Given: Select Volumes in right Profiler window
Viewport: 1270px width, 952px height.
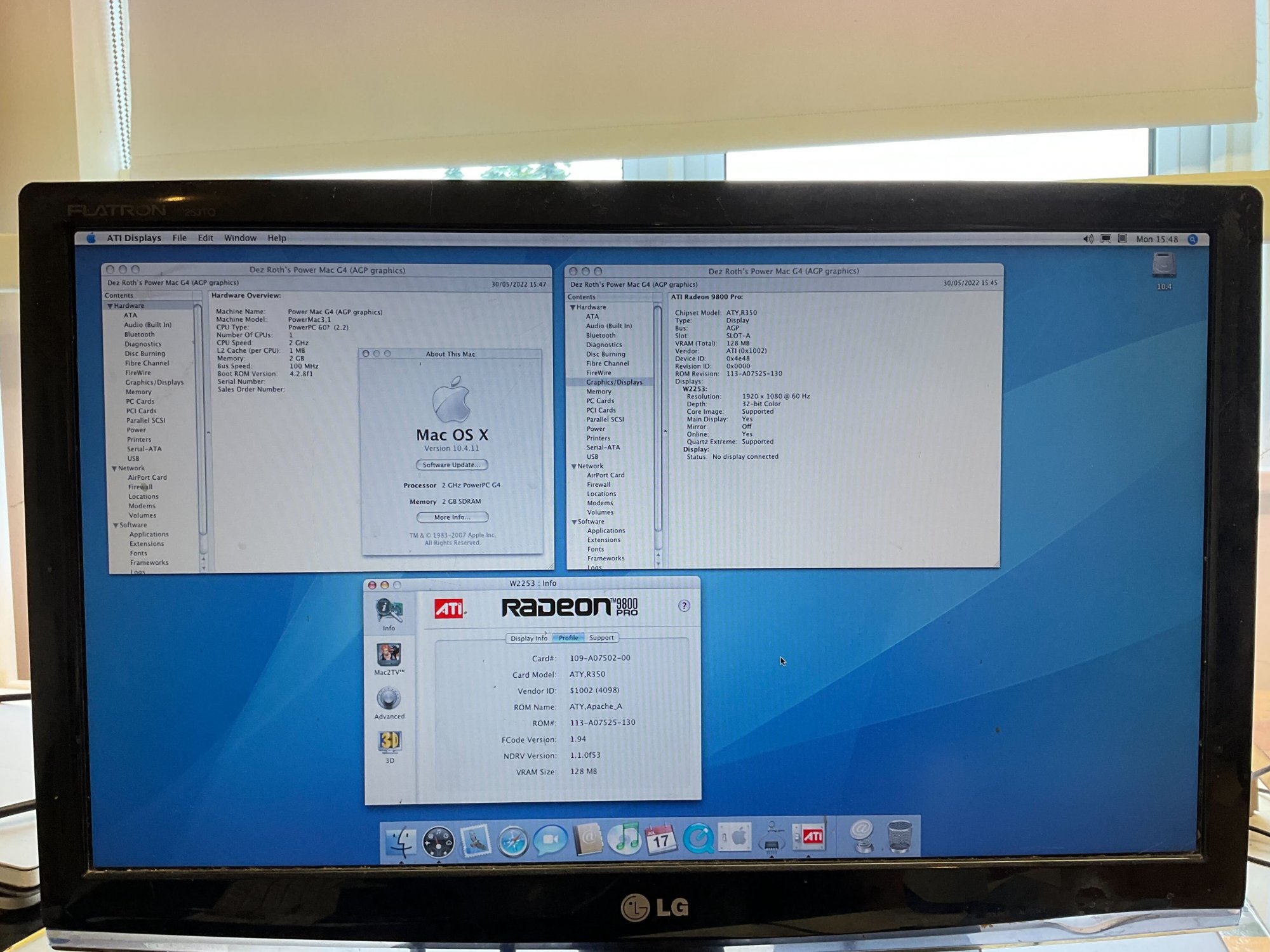Looking at the screenshot, I should (601, 513).
